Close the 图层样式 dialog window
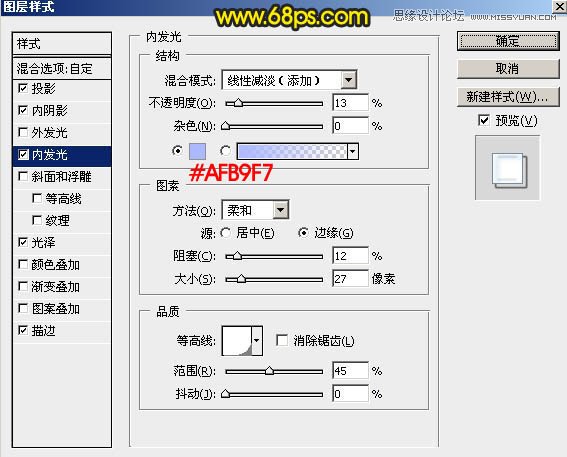The image size is (567, 457). (560, 6)
